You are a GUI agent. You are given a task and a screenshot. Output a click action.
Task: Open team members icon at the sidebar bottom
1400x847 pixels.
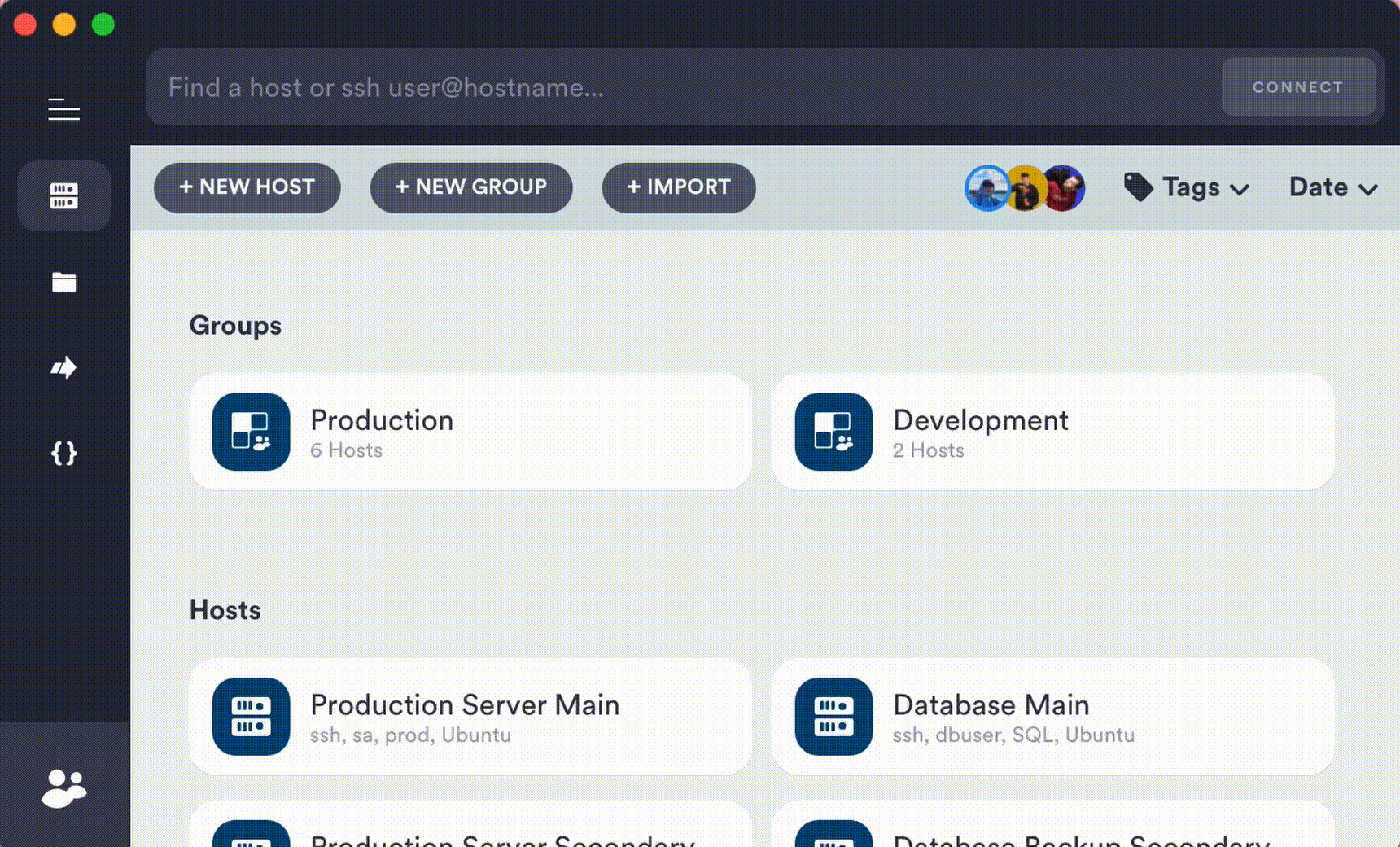click(x=63, y=788)
